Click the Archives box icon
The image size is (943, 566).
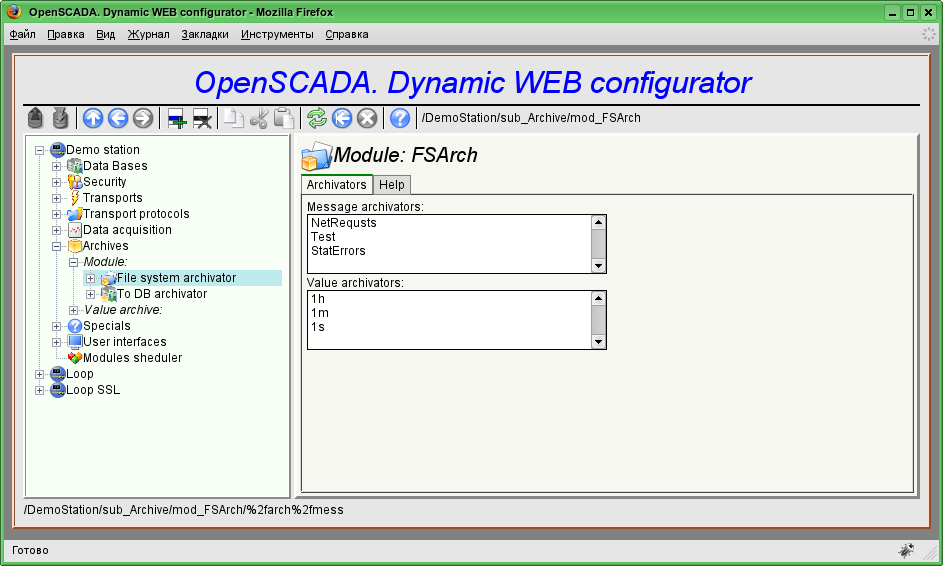pos(75,246)
